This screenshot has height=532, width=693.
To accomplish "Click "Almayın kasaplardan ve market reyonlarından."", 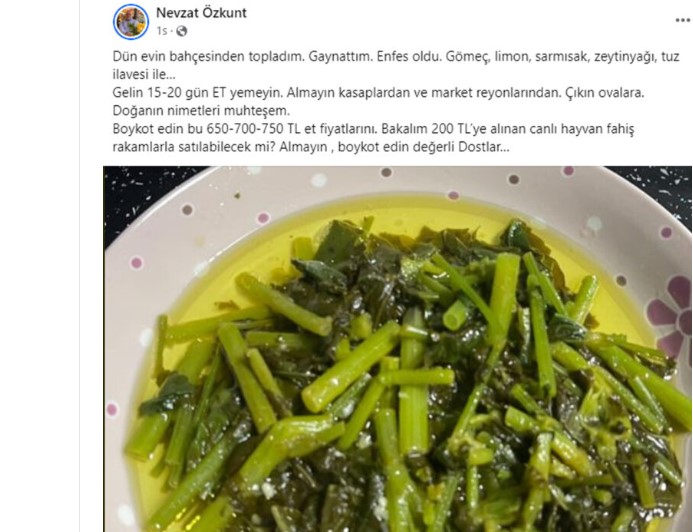I will [x=423, y=93].
